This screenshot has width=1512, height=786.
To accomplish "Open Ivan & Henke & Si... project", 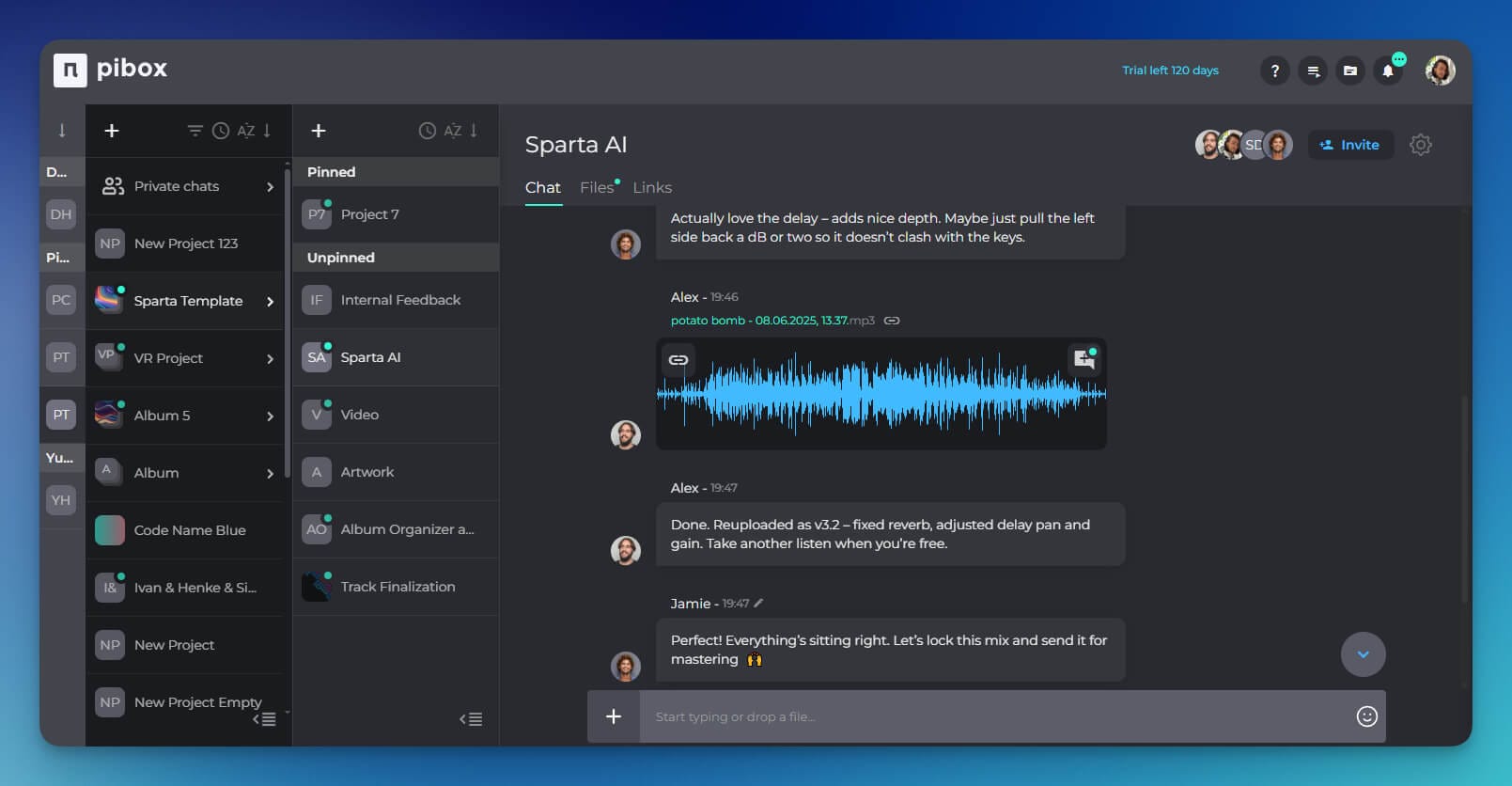I will point(184,588).
